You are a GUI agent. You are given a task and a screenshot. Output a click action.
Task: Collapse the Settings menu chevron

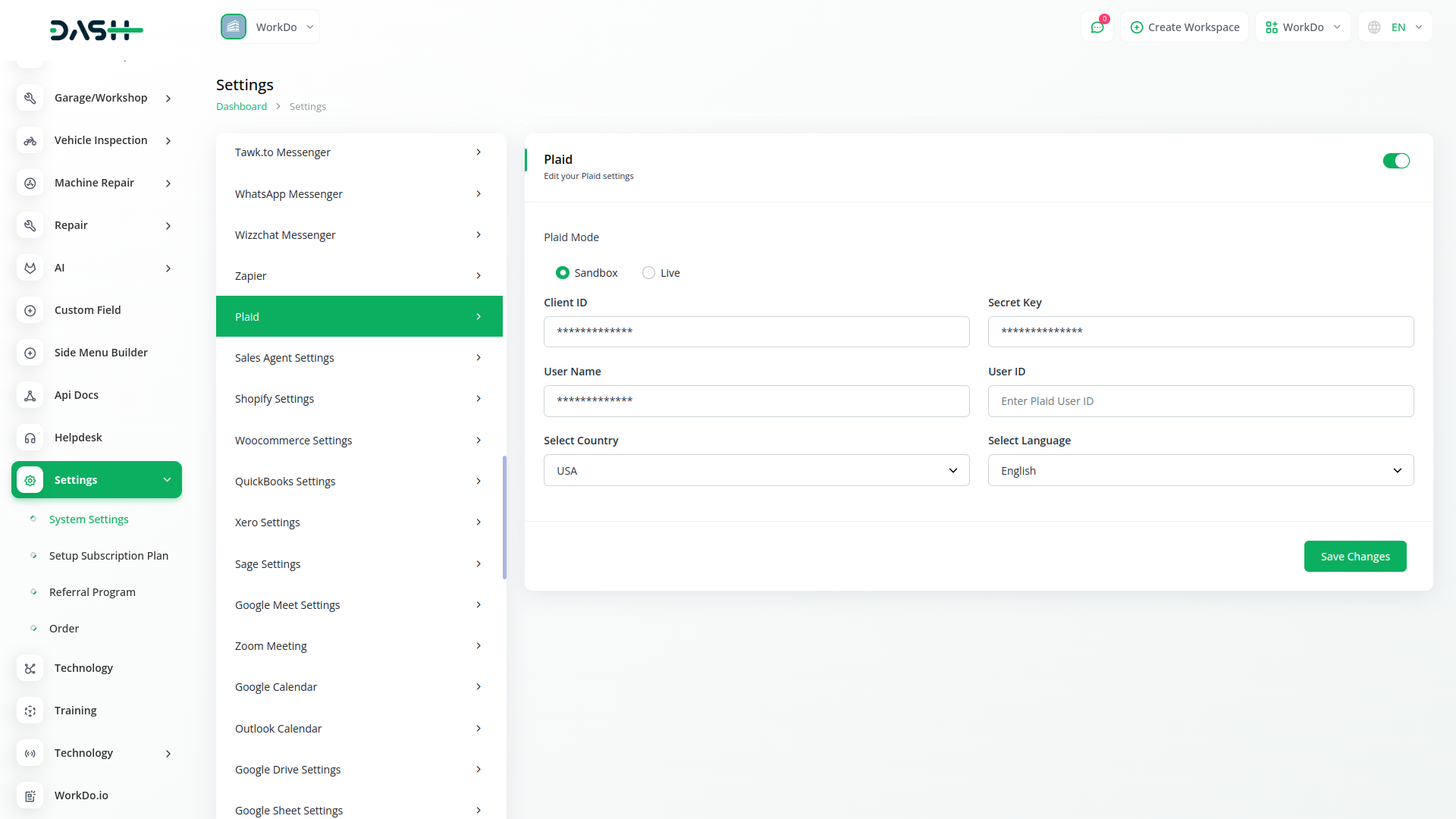pyautogui.click(x=168, y=480)
